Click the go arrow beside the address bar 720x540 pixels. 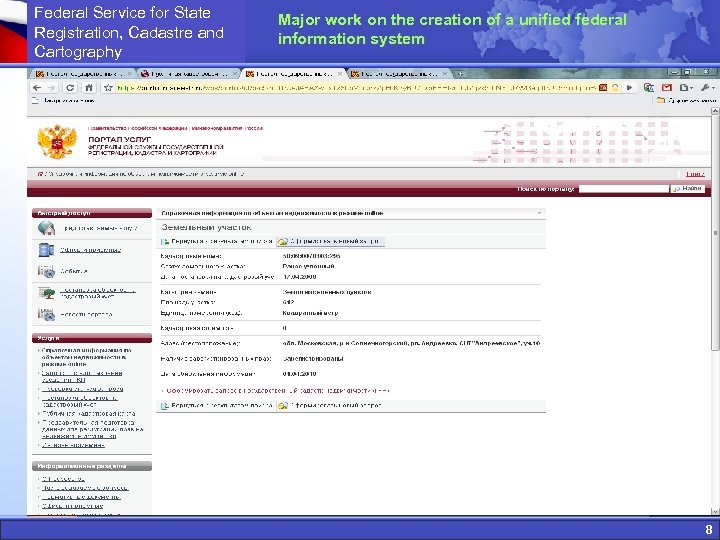point(630,87)
